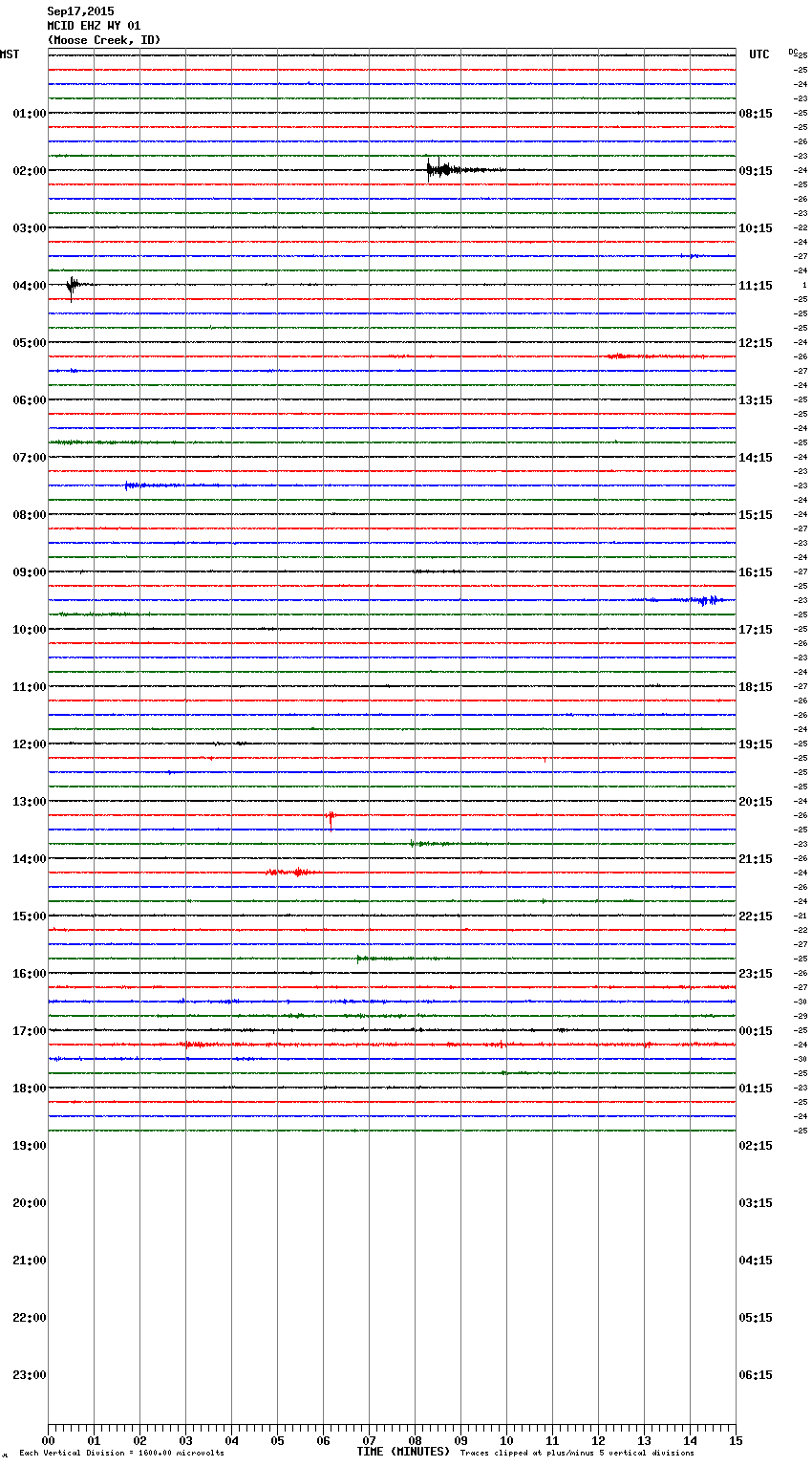Click the (Moose Creek, ID) location text
This screenshot has height=1466, width=812.
[104, 40]
